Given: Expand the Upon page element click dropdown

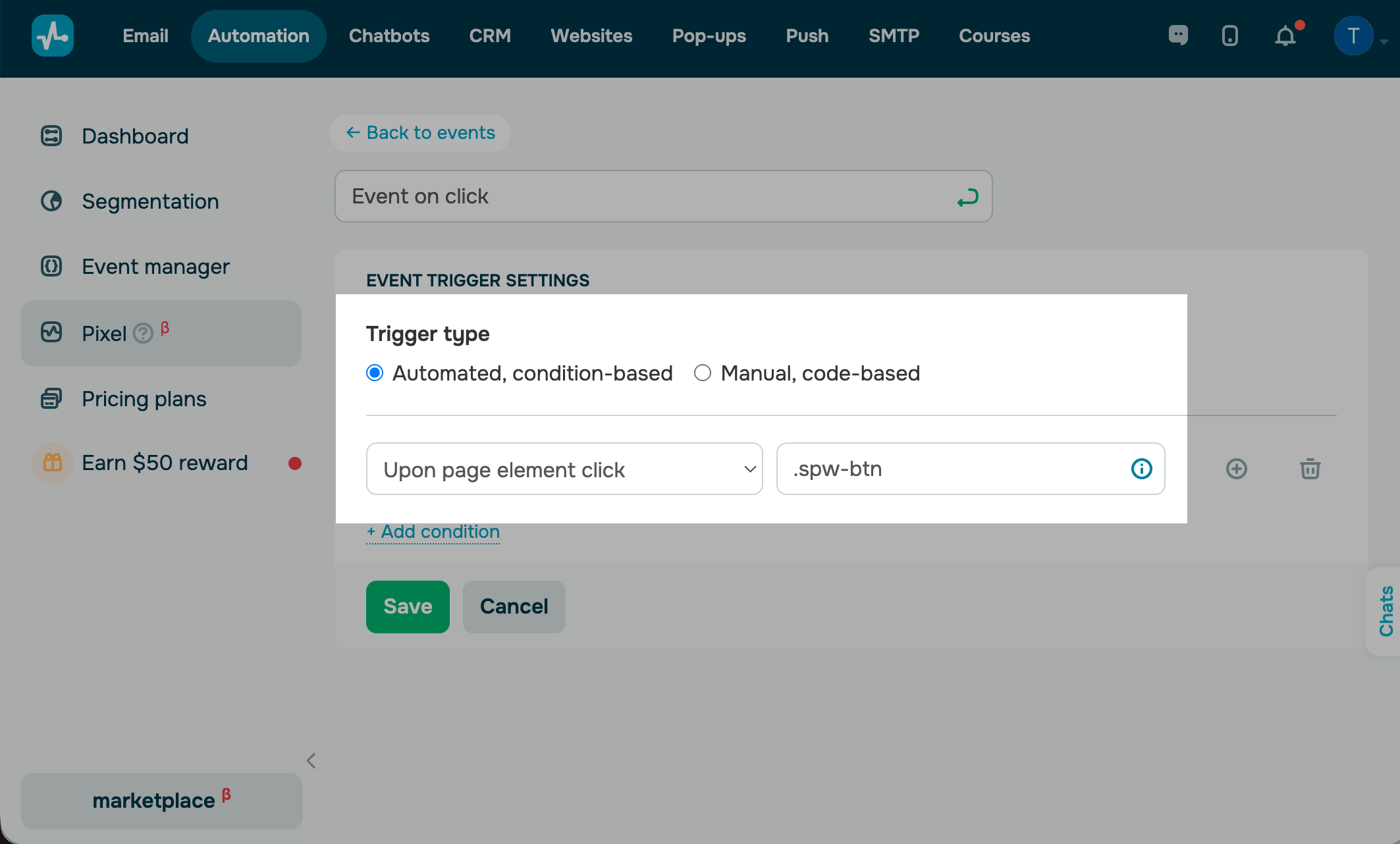Looking at the screenshot, I should pos(564,469).
